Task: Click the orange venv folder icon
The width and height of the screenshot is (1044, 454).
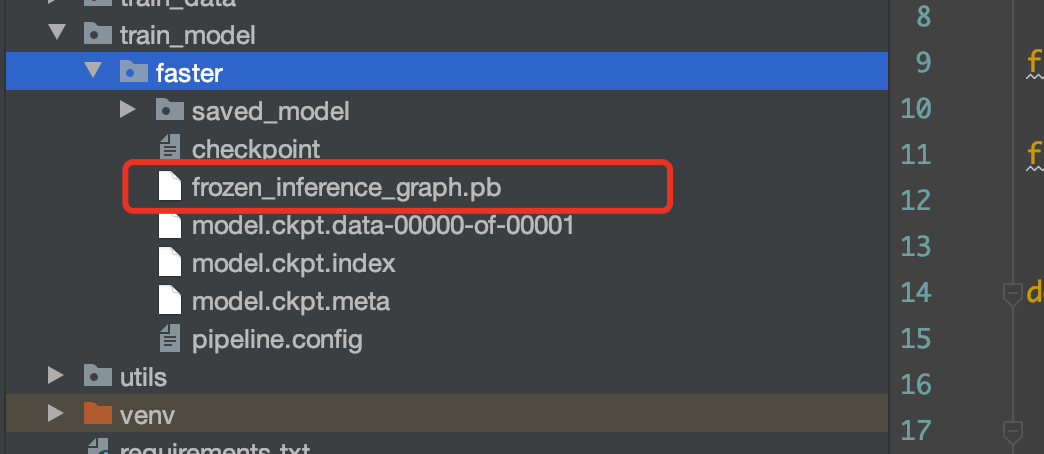Action: coord(98,413)
